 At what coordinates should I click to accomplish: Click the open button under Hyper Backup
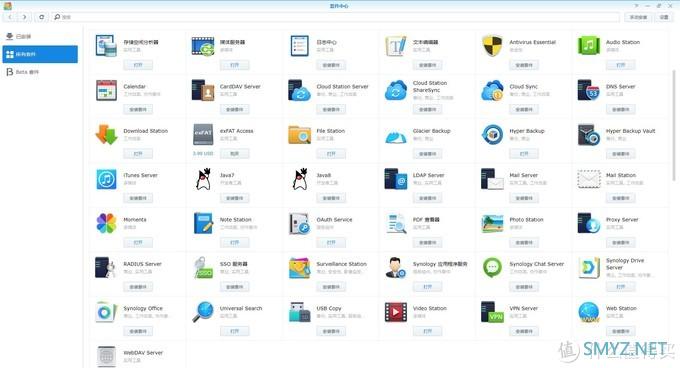coord(524,154)
